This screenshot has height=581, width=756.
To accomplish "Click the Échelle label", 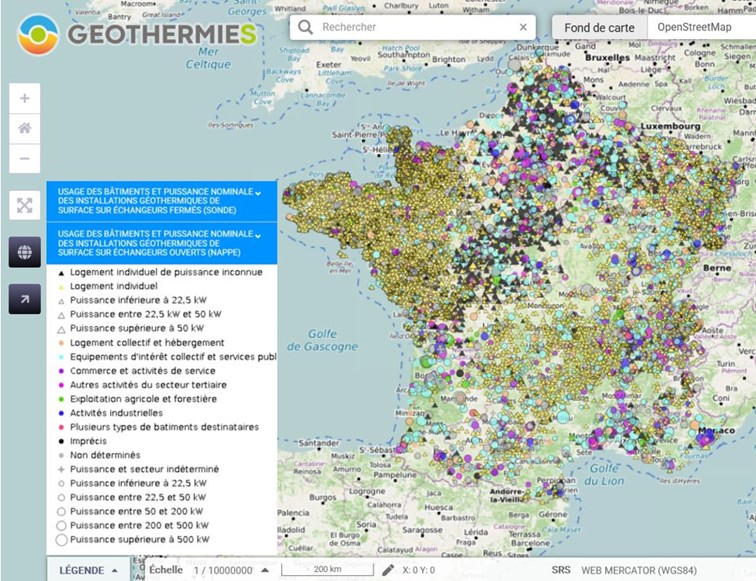I will (166, 570).
